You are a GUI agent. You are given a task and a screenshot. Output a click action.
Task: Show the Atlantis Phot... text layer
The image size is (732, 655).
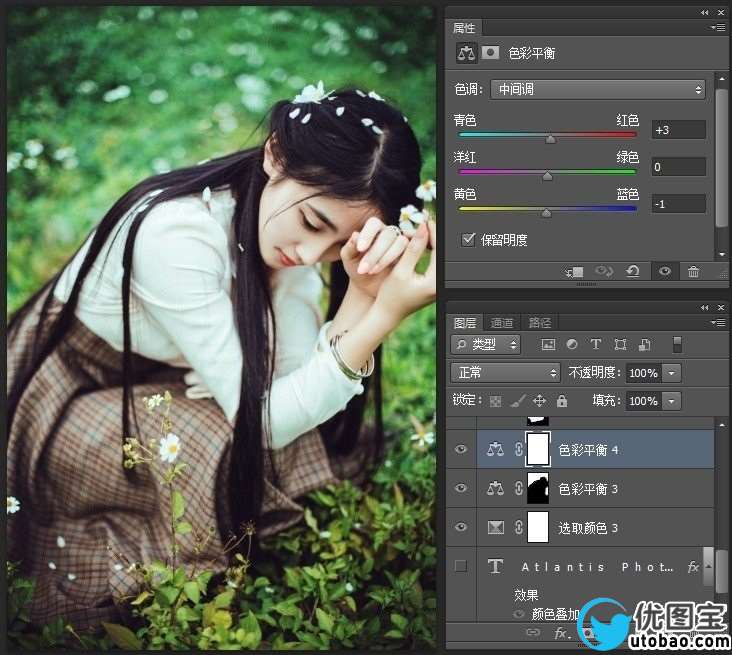461,566
